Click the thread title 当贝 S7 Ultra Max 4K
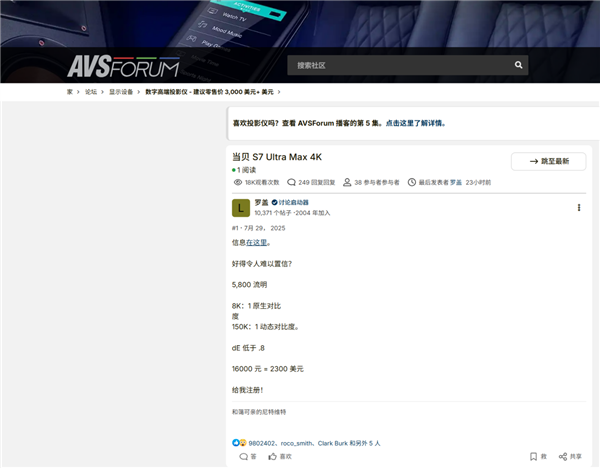Viewport: 600px width, 468px height. (277, 157)
